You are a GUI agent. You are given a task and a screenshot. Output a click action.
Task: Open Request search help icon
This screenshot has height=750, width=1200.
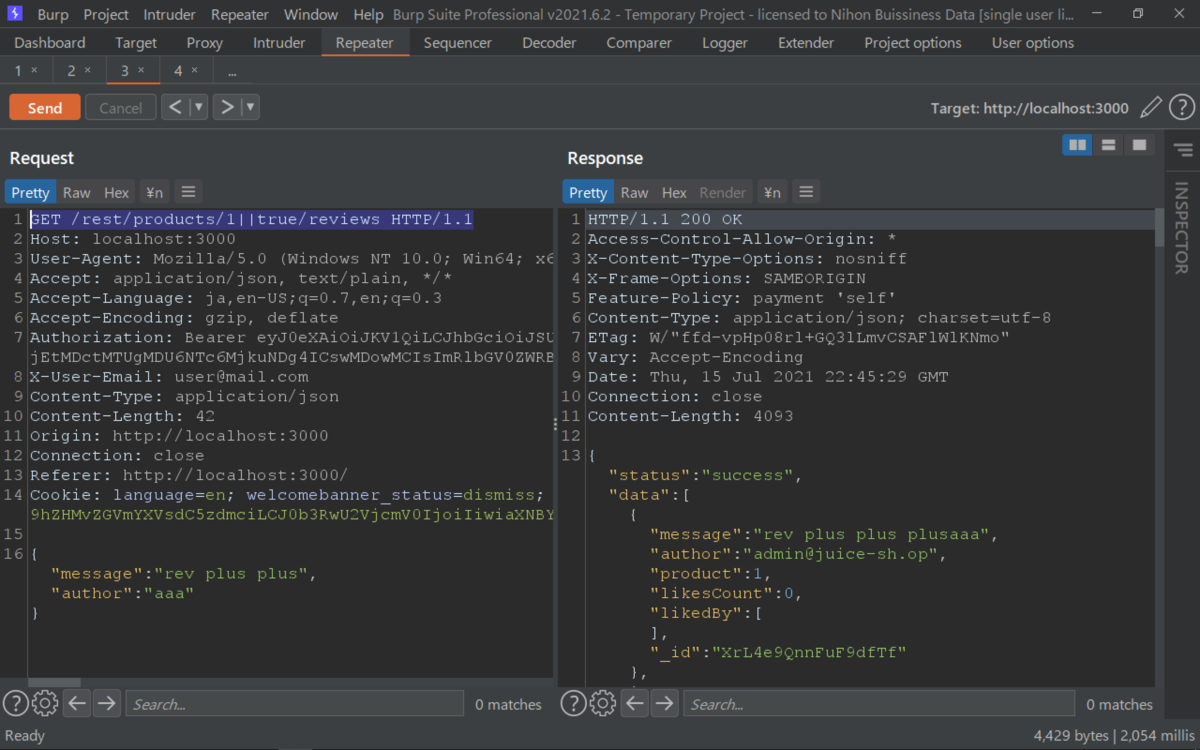tap(15, 704)
